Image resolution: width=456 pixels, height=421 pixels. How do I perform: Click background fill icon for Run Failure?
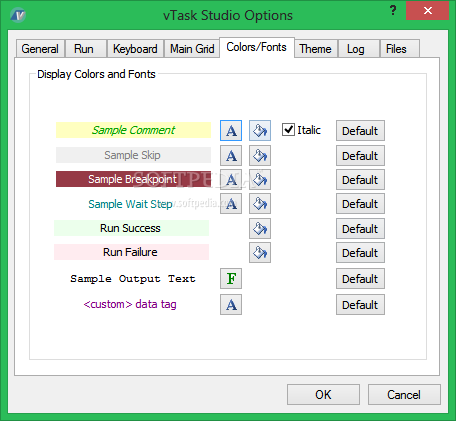[x=260, y=253]
